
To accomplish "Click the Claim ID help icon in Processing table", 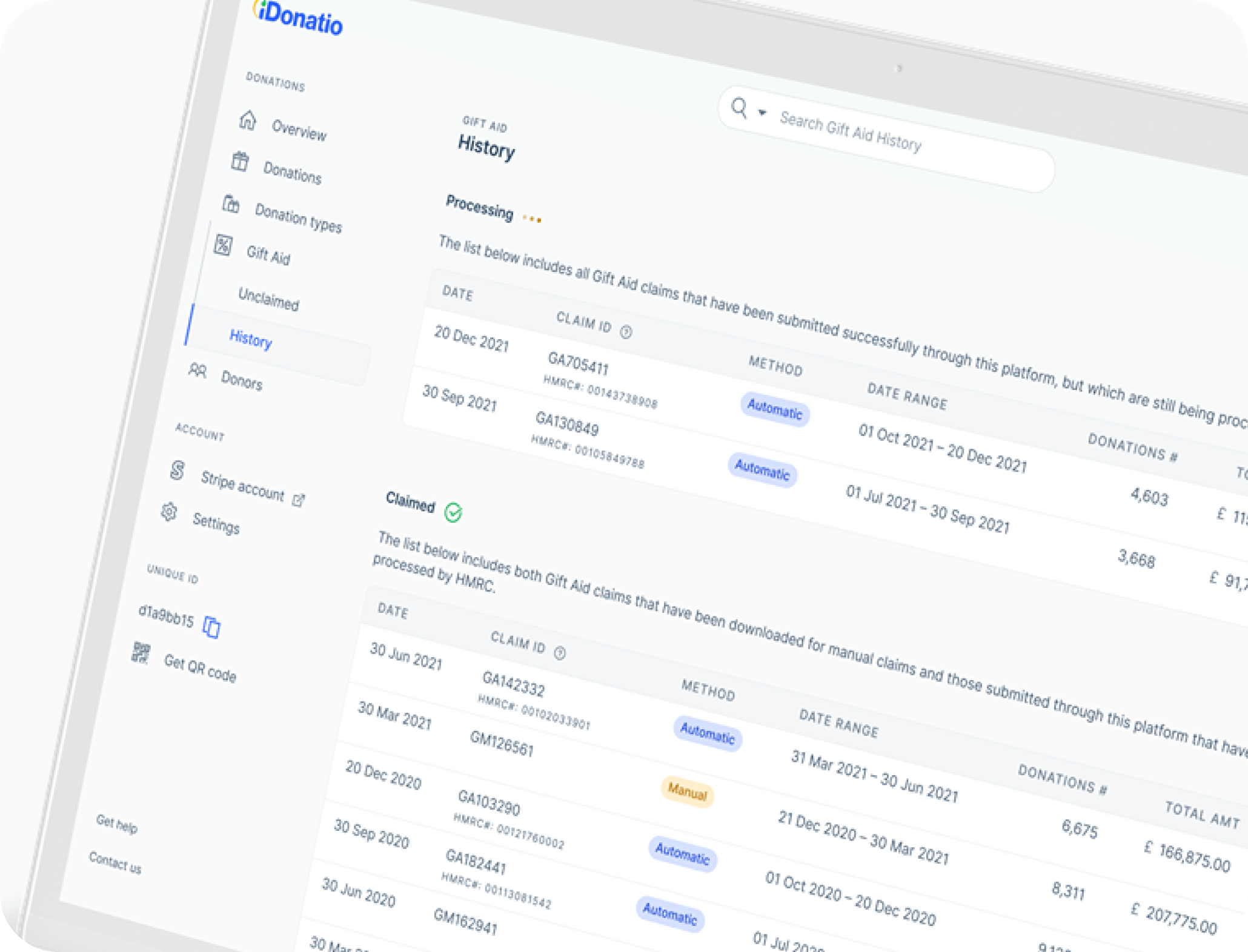I will pyautogui.click(x=626, y=332).
